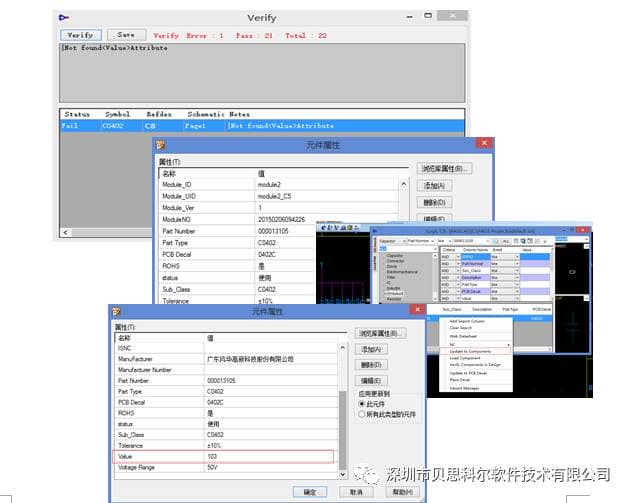Select the Module_UID row in rear dialog
631x503 pixels.
pos(280,196)
